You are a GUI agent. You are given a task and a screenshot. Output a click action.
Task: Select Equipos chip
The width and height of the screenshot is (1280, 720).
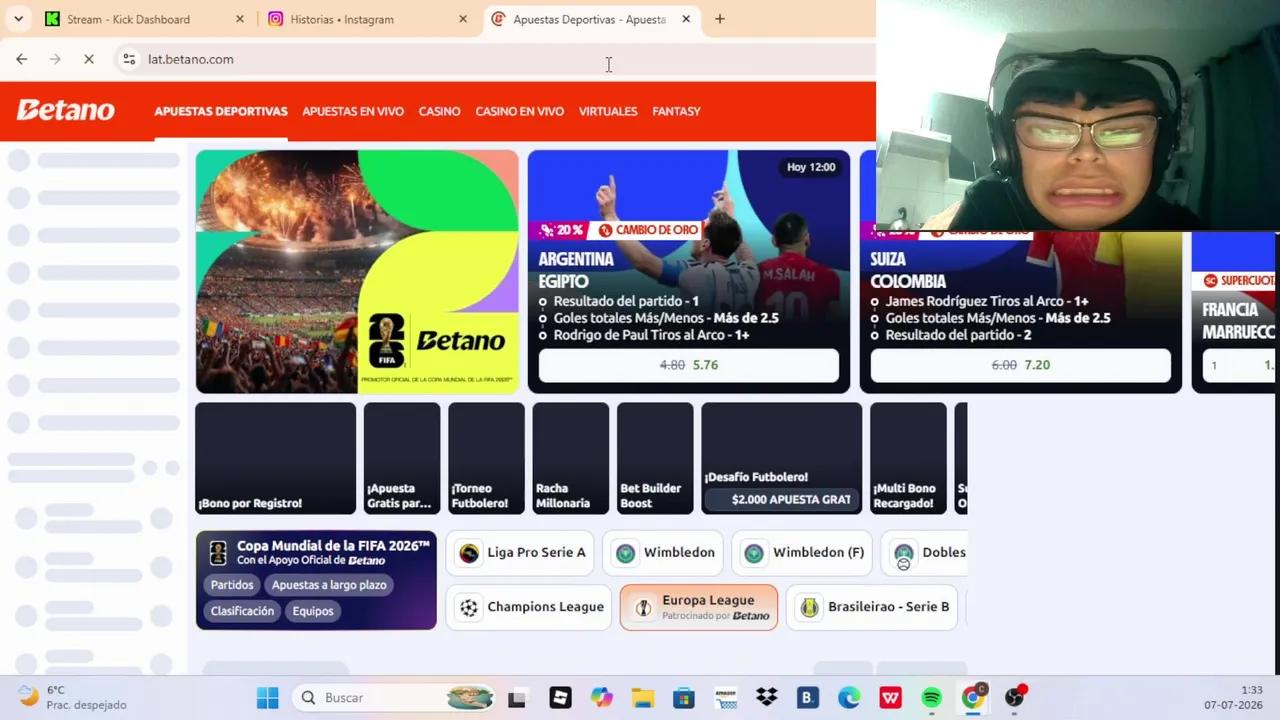tap(313, 611)
